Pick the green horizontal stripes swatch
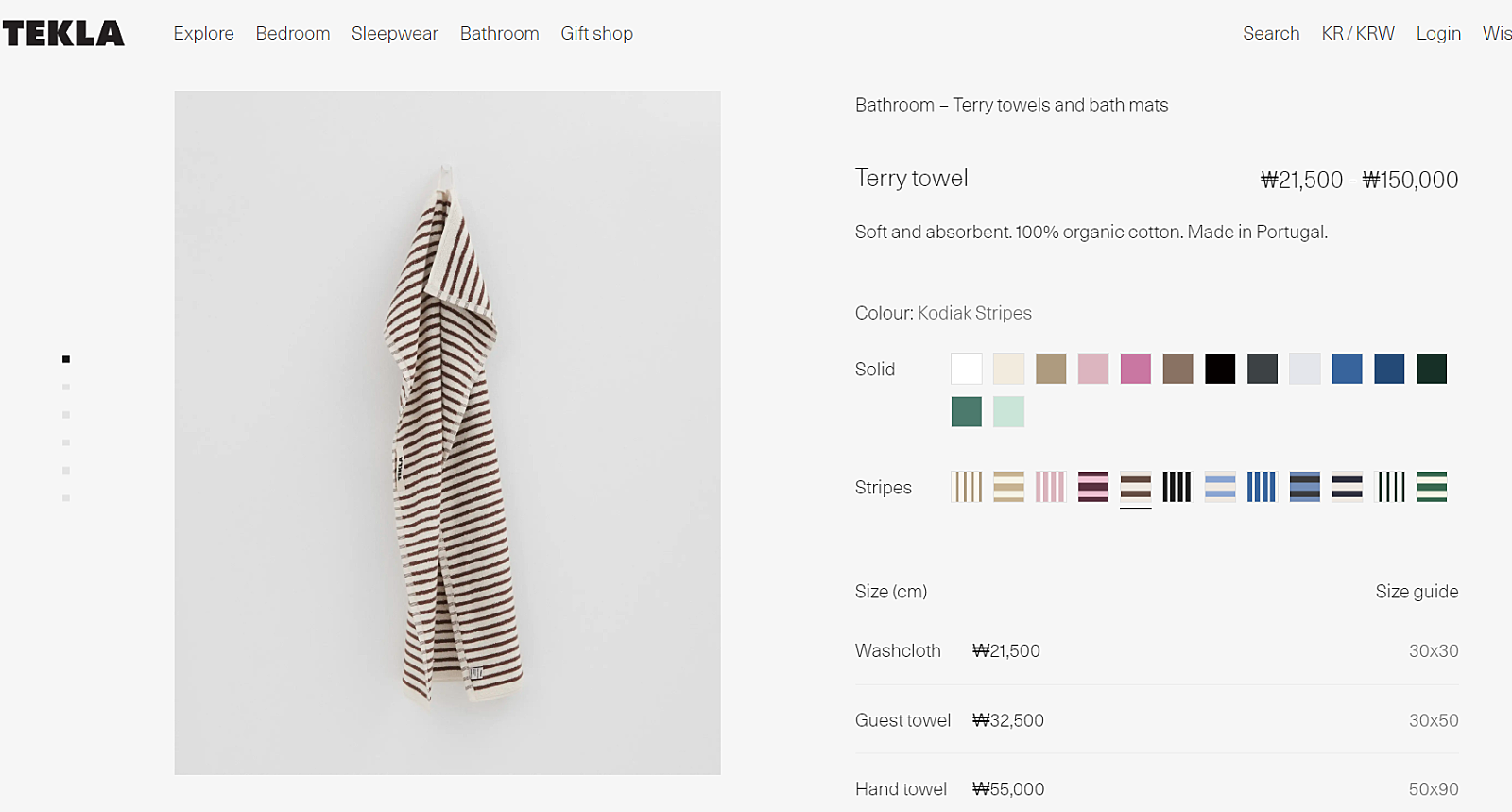Viewport: 1512px width, 812px height. [x=1431, y=487]
